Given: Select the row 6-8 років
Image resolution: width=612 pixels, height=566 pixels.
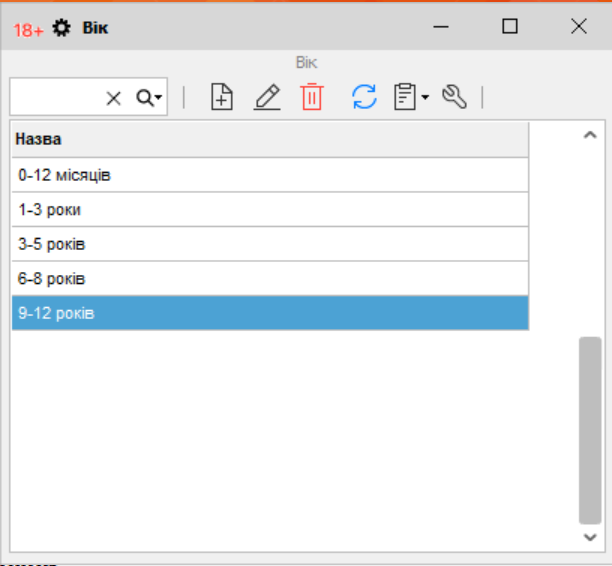Looking at the screenshot, I should pos(269,278).
